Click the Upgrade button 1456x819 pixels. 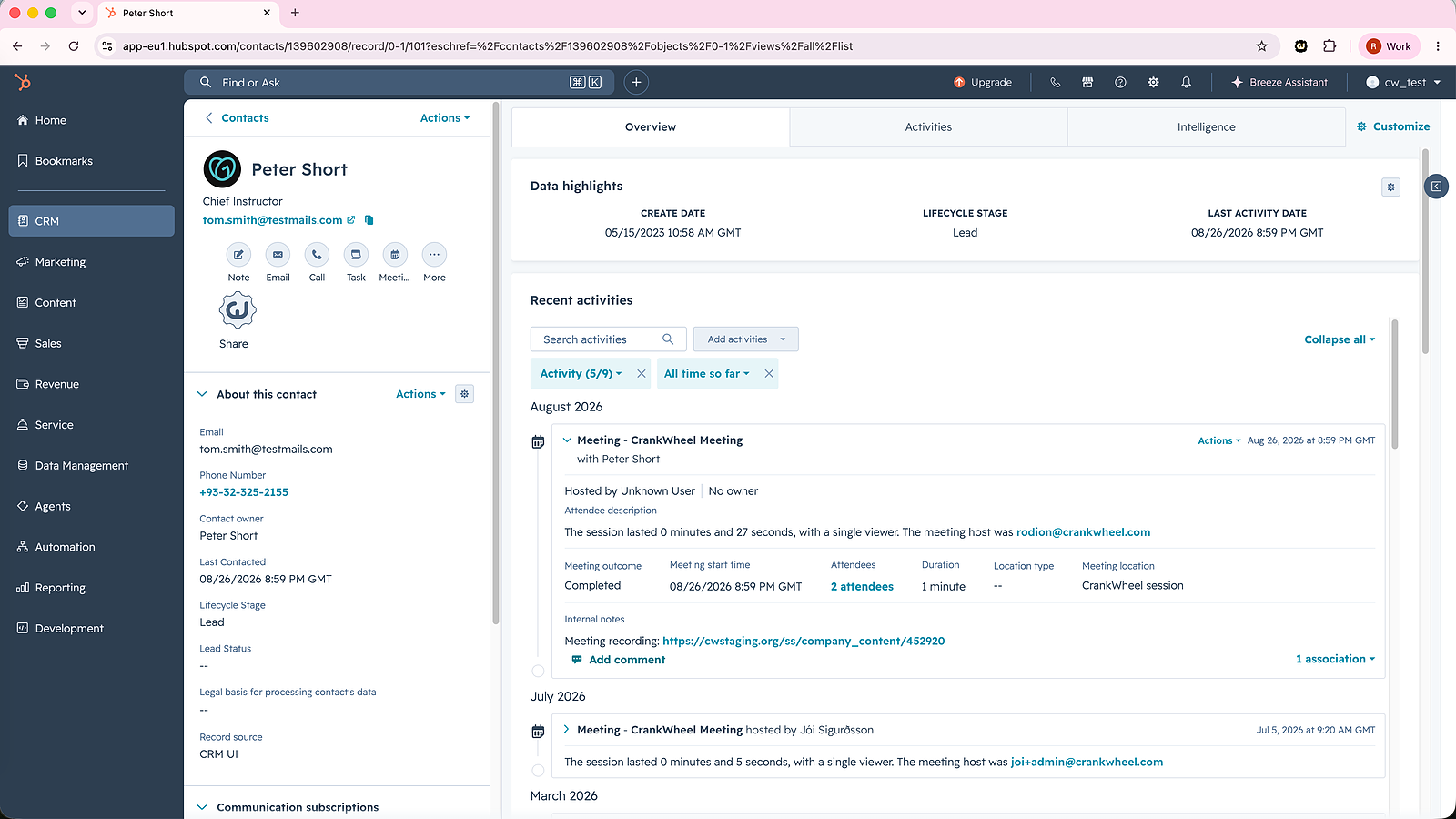pyautogui.click(x=983, y=82)
